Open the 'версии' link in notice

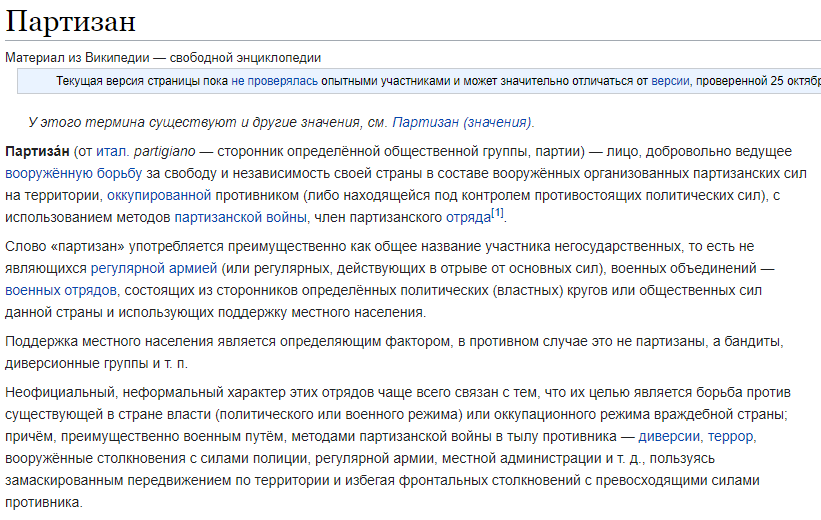670,81
